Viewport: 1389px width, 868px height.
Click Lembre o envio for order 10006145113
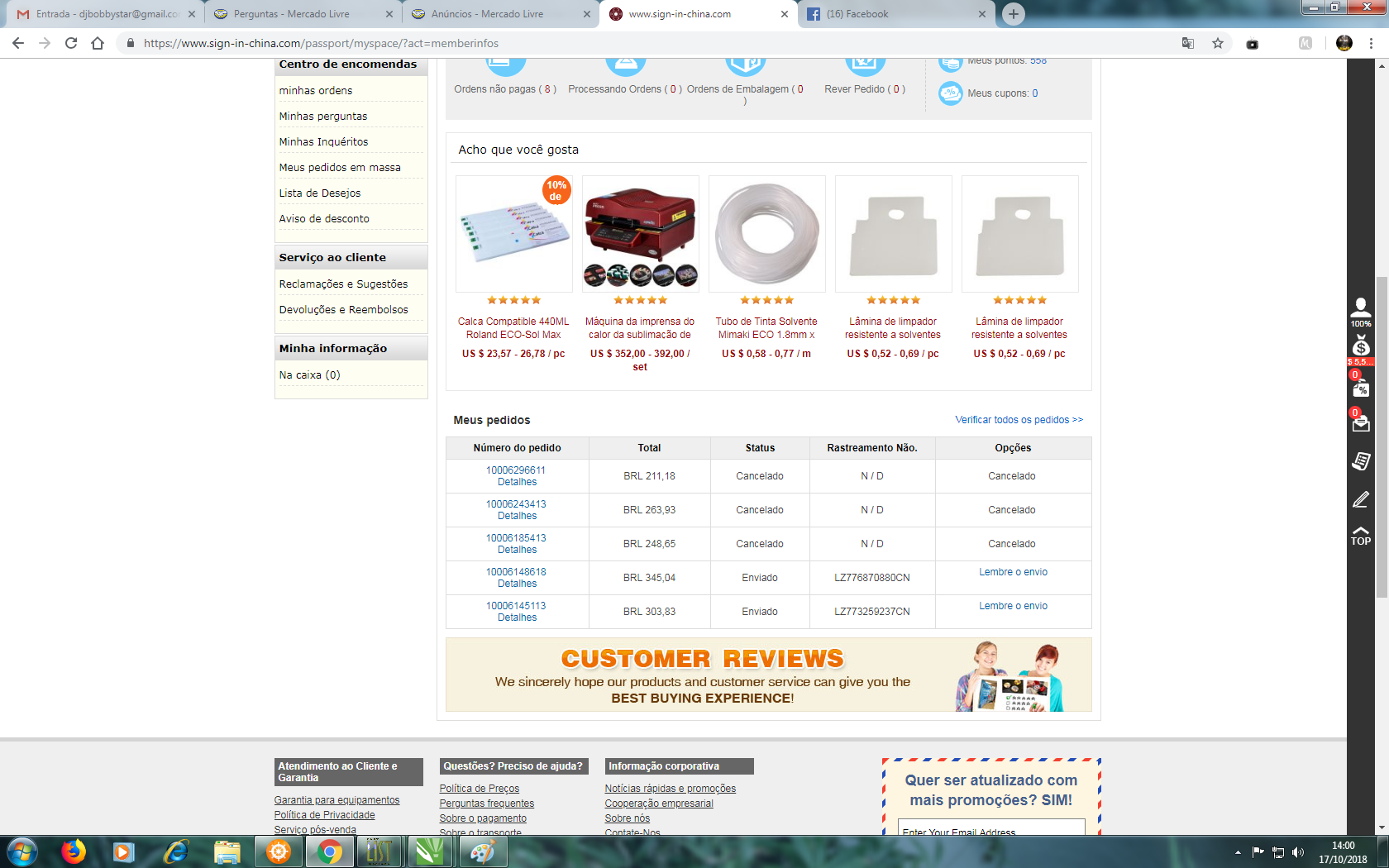click(1013, 606)
